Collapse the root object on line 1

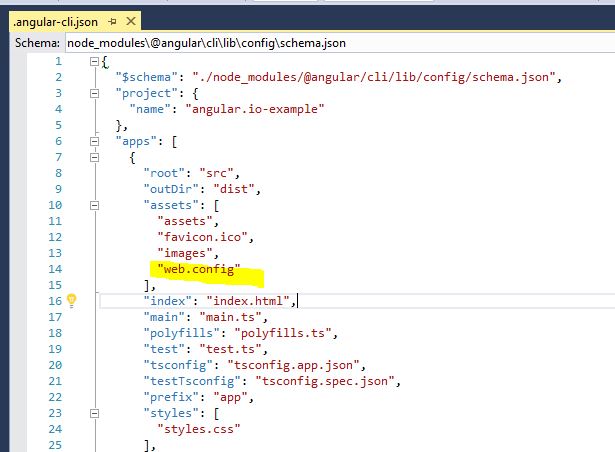click(94, 61)
